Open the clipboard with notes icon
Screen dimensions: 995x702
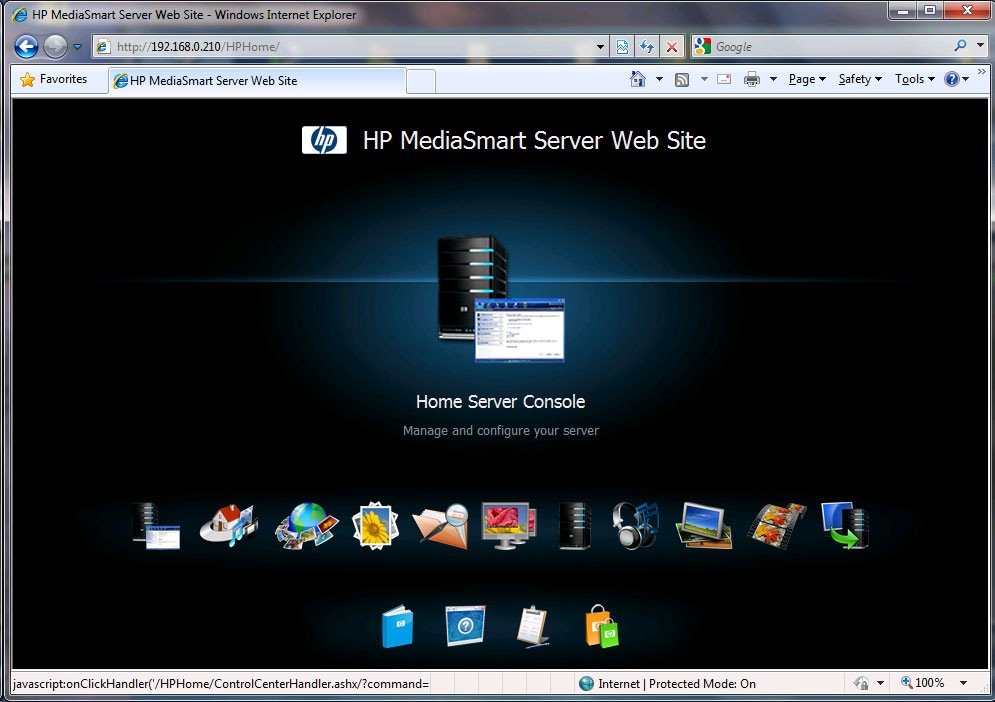pyautogui.click(x=532, y=626)
